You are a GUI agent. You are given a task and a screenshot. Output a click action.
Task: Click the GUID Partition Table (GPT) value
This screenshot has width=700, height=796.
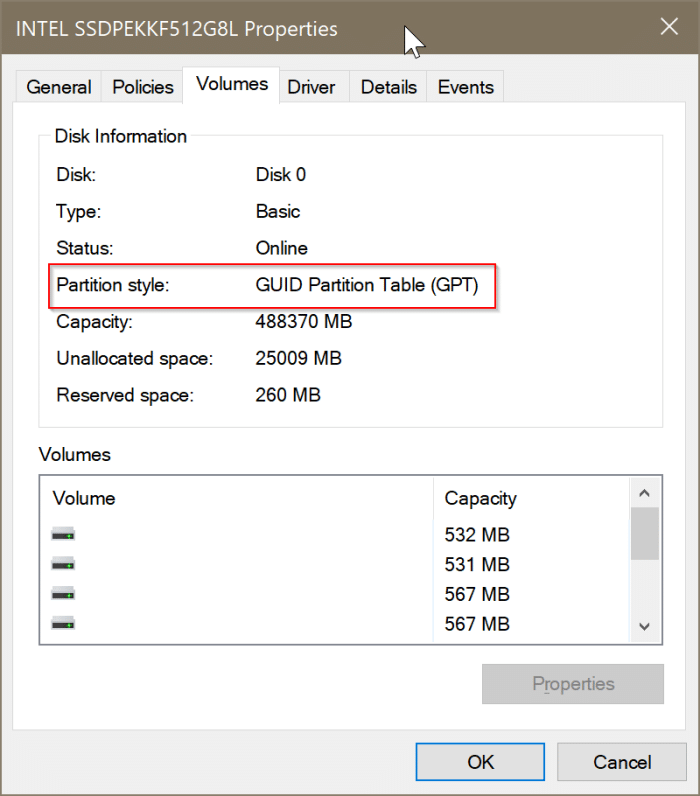tap(366, 285)
